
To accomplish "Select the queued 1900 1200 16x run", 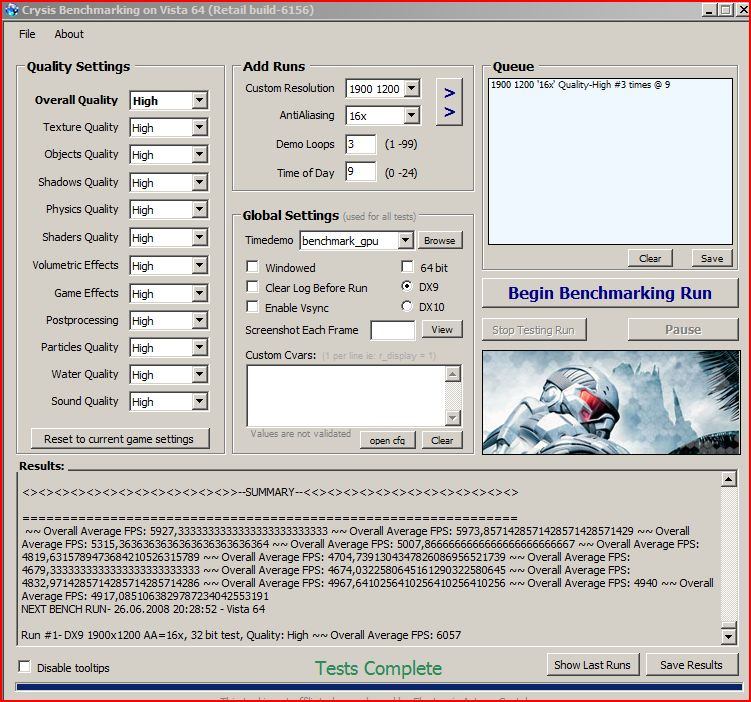I will point(580,85).
